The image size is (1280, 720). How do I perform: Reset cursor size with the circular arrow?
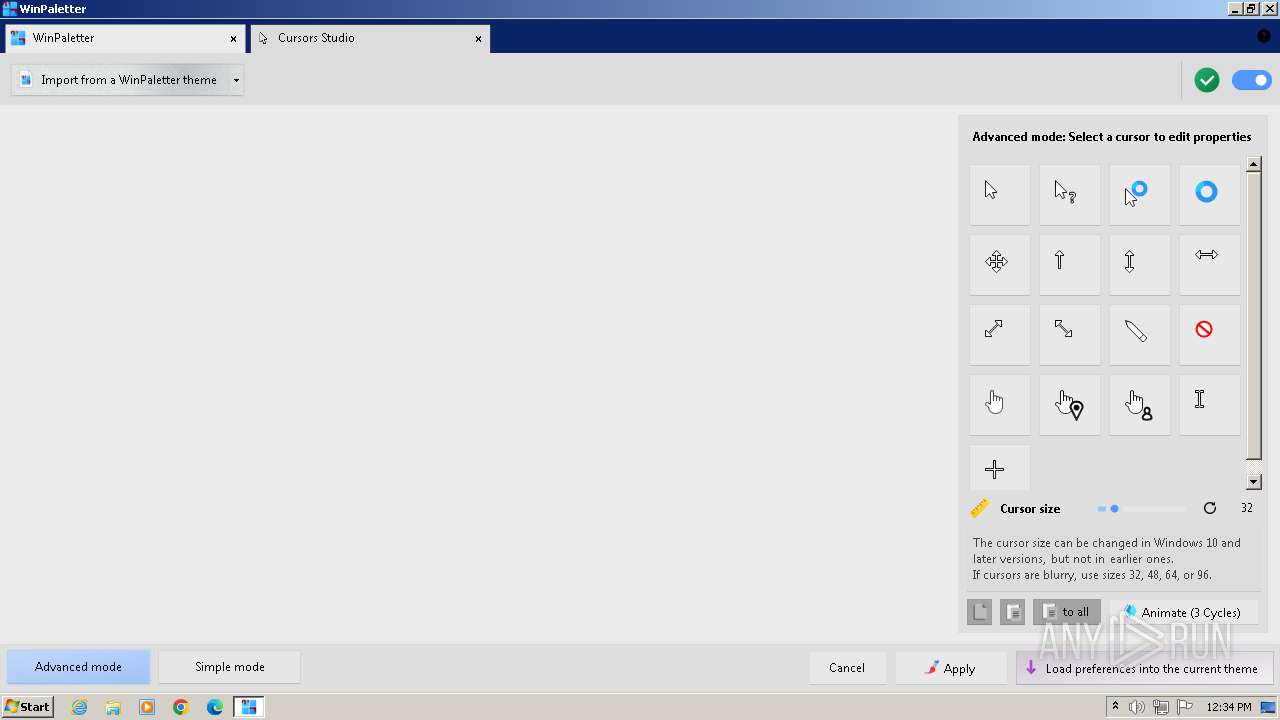(x=1210, y=508)
